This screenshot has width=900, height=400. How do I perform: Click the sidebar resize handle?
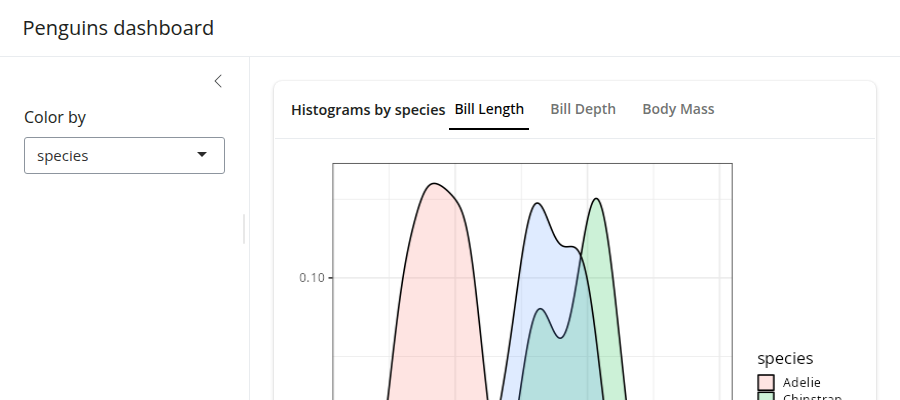[x=244, y=228]
